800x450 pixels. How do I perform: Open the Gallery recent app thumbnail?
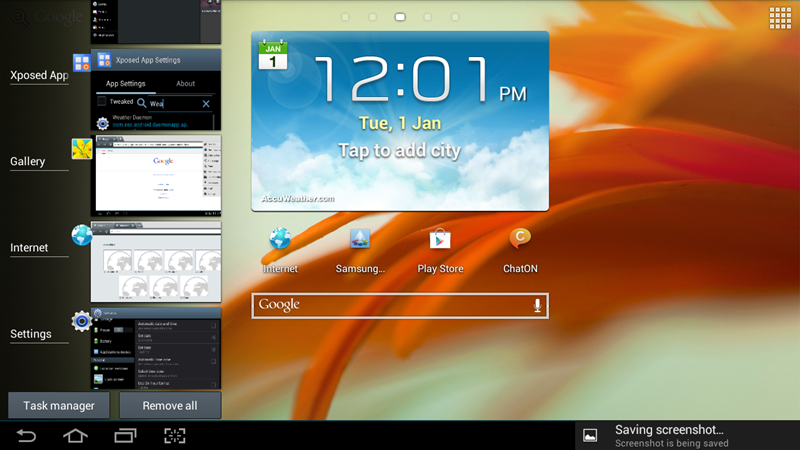click(x=156, y=176)
